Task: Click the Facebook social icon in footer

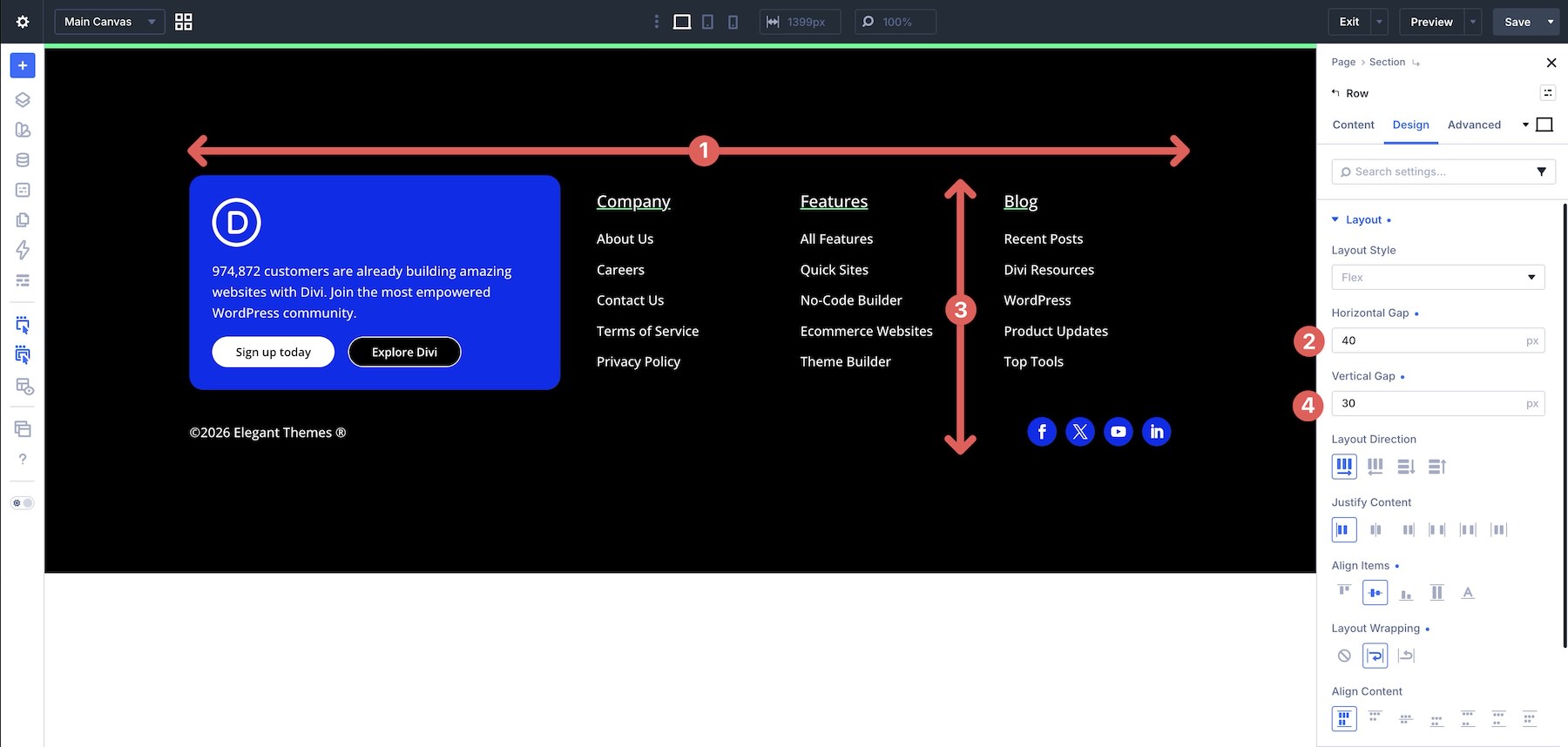Action: coord(1042,432)
